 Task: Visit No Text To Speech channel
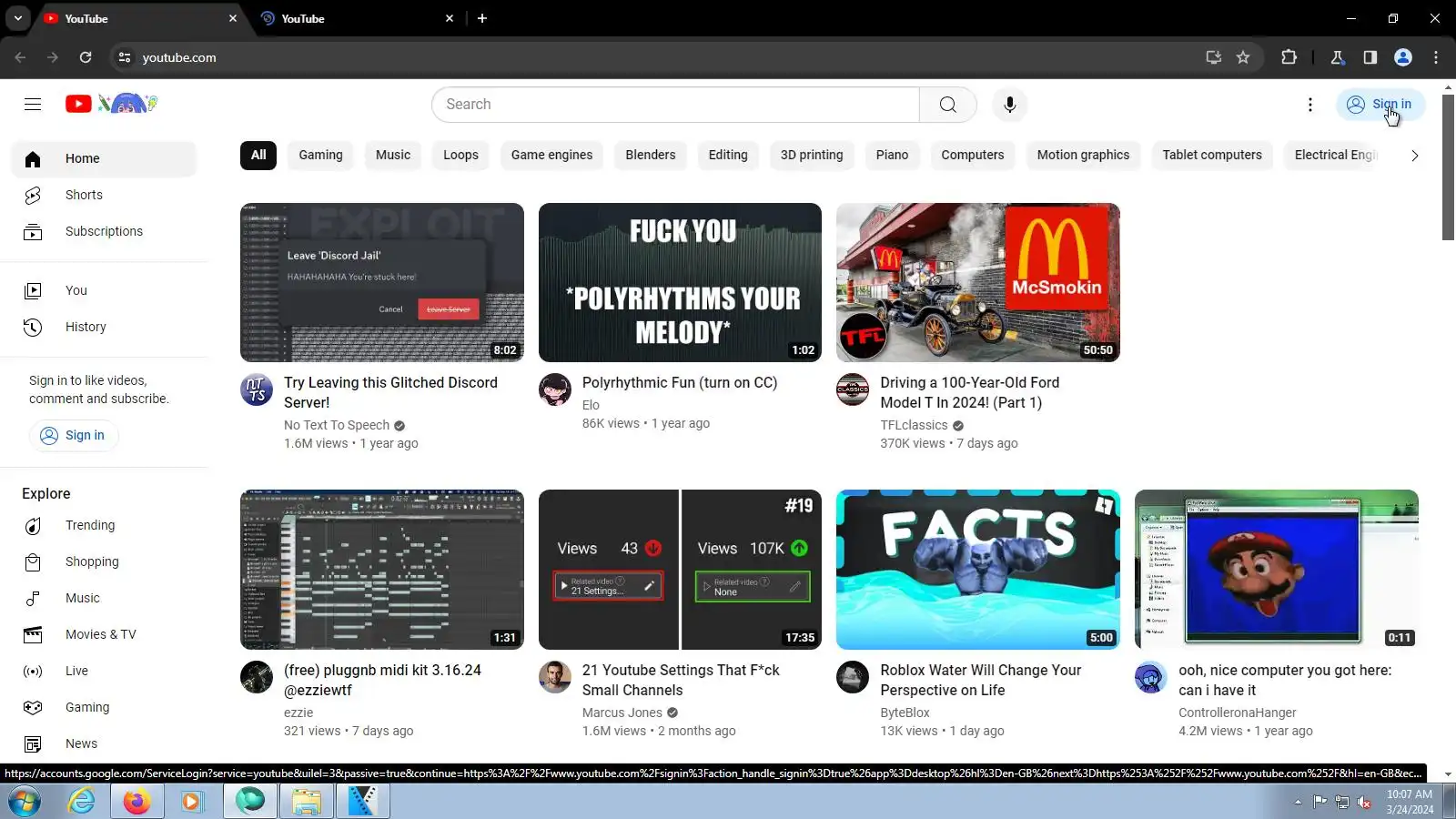click(337, 425)
